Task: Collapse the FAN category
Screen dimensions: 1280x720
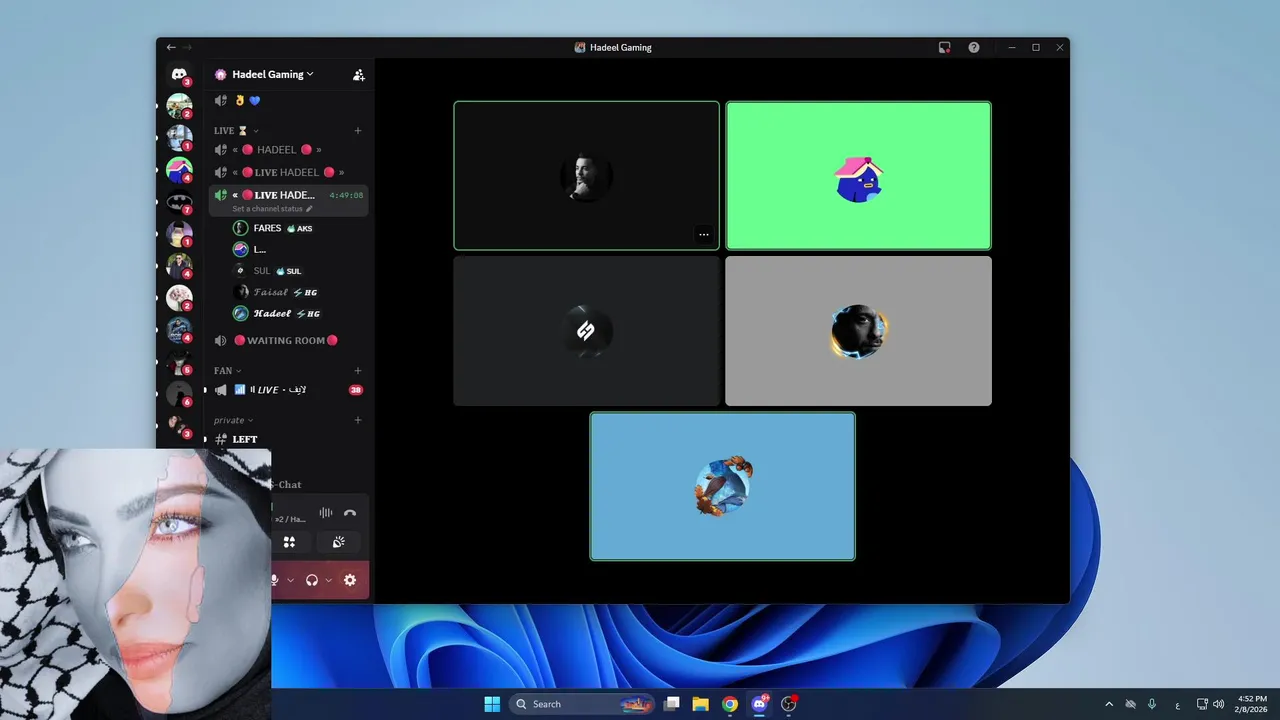Action: tap(228, 371)
